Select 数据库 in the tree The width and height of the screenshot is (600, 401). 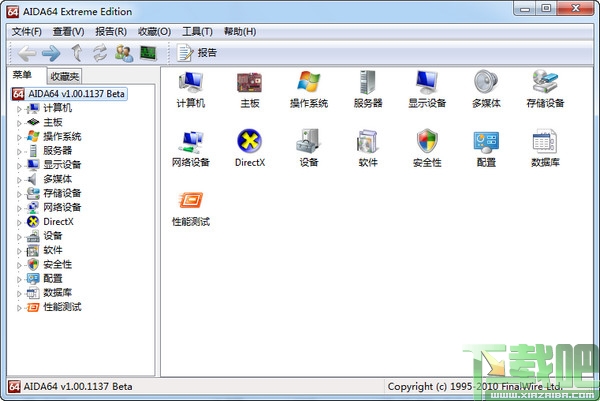point(57,293)
